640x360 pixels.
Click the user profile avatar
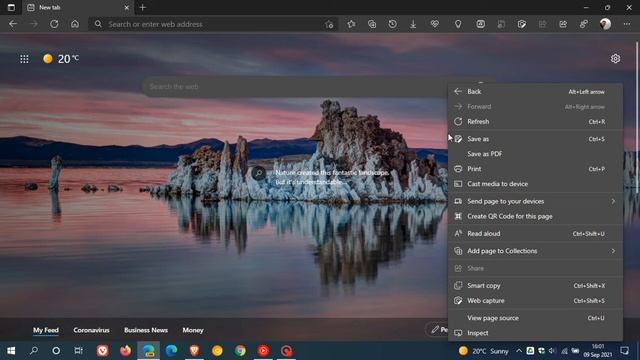[x=605, y=24]
